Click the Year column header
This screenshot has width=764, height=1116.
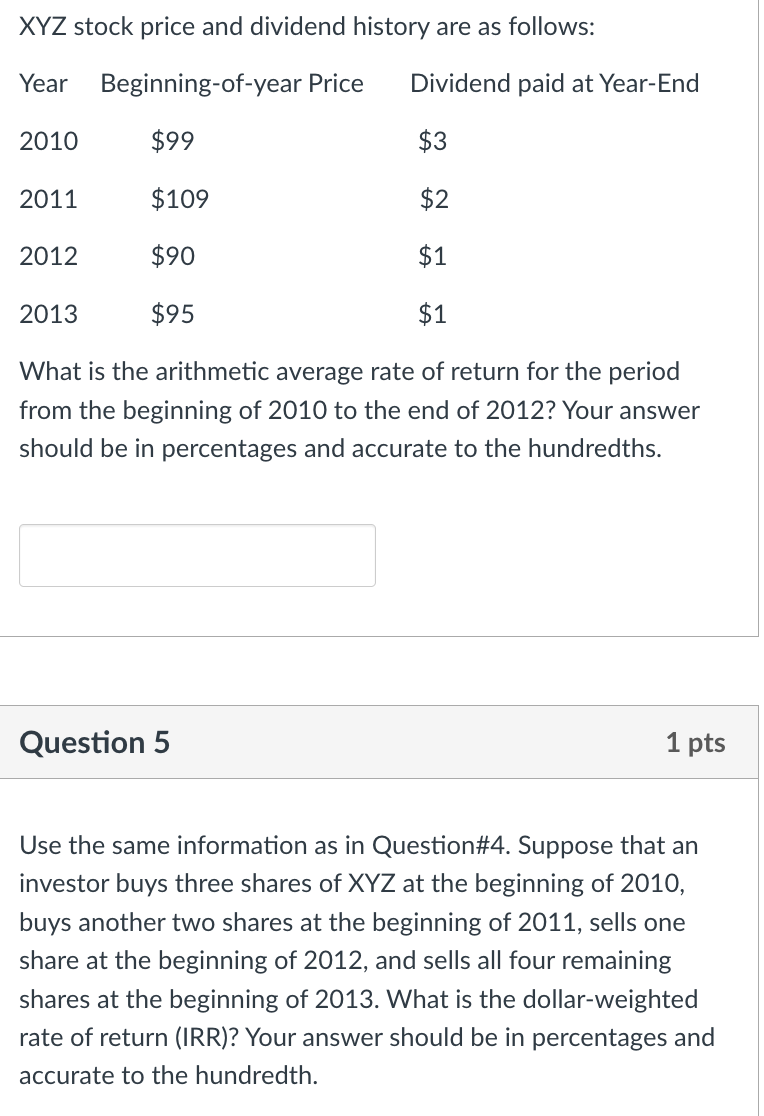[43, 84]
